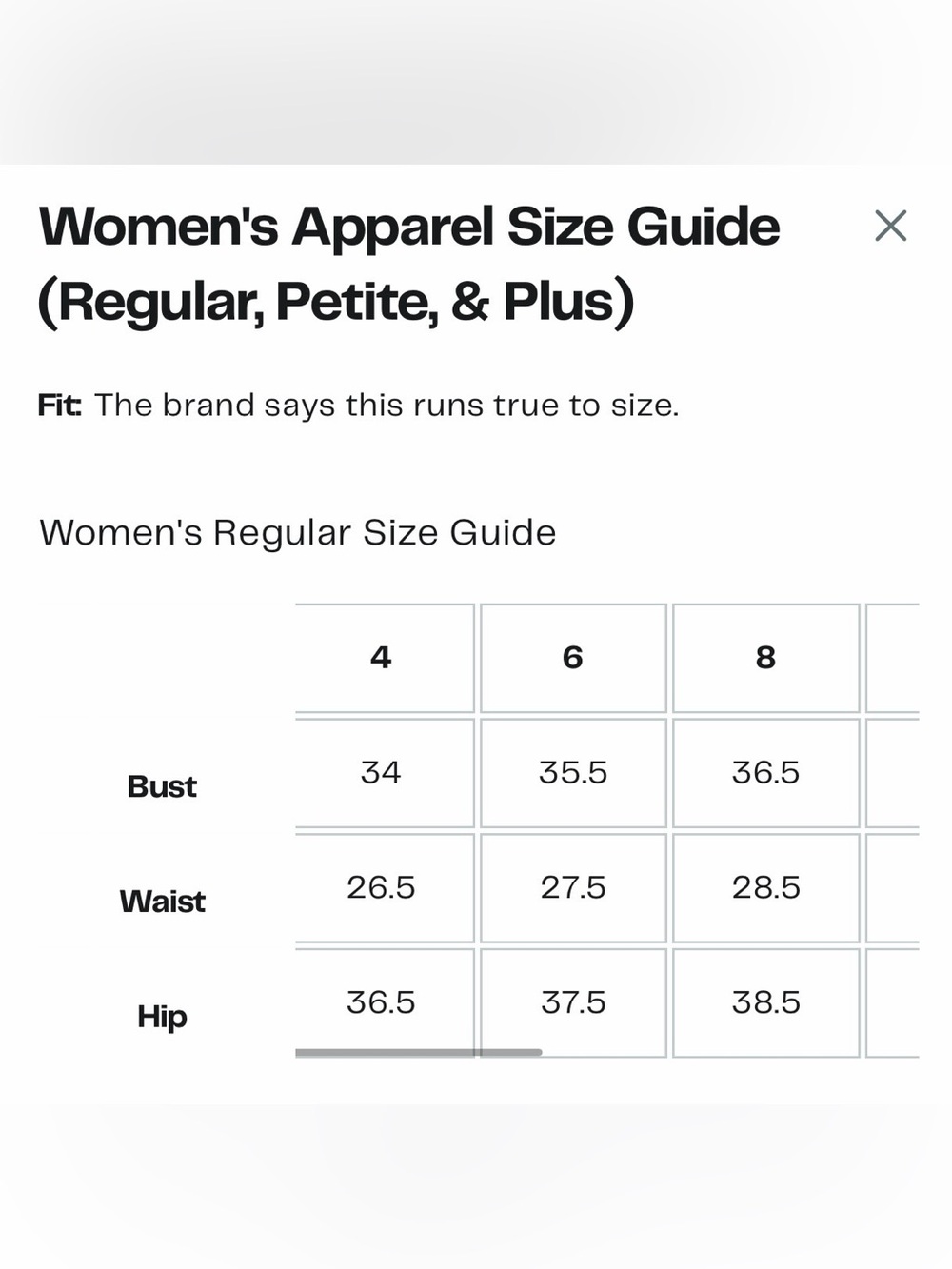
Task: Click the horizontal table scrollbar
Action: pyautogui.click(x=419, y=1052)
